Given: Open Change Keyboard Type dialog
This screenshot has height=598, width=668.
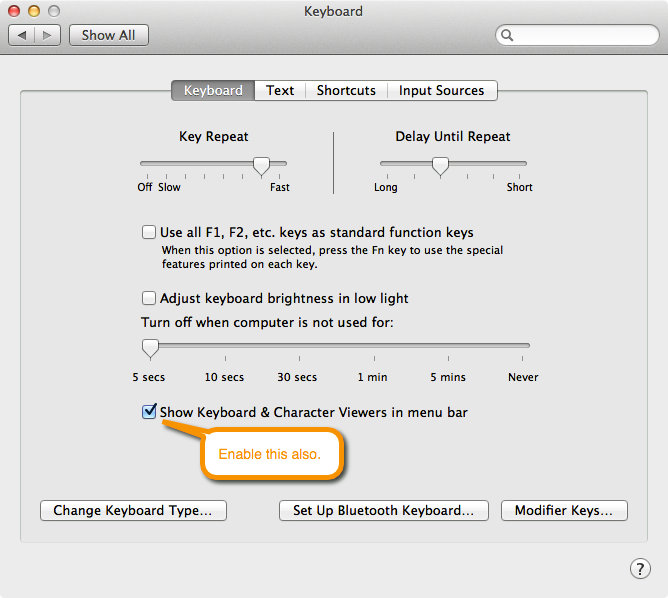Looking at the screenshot, I should pyautogui.click(x=133, y=510).
